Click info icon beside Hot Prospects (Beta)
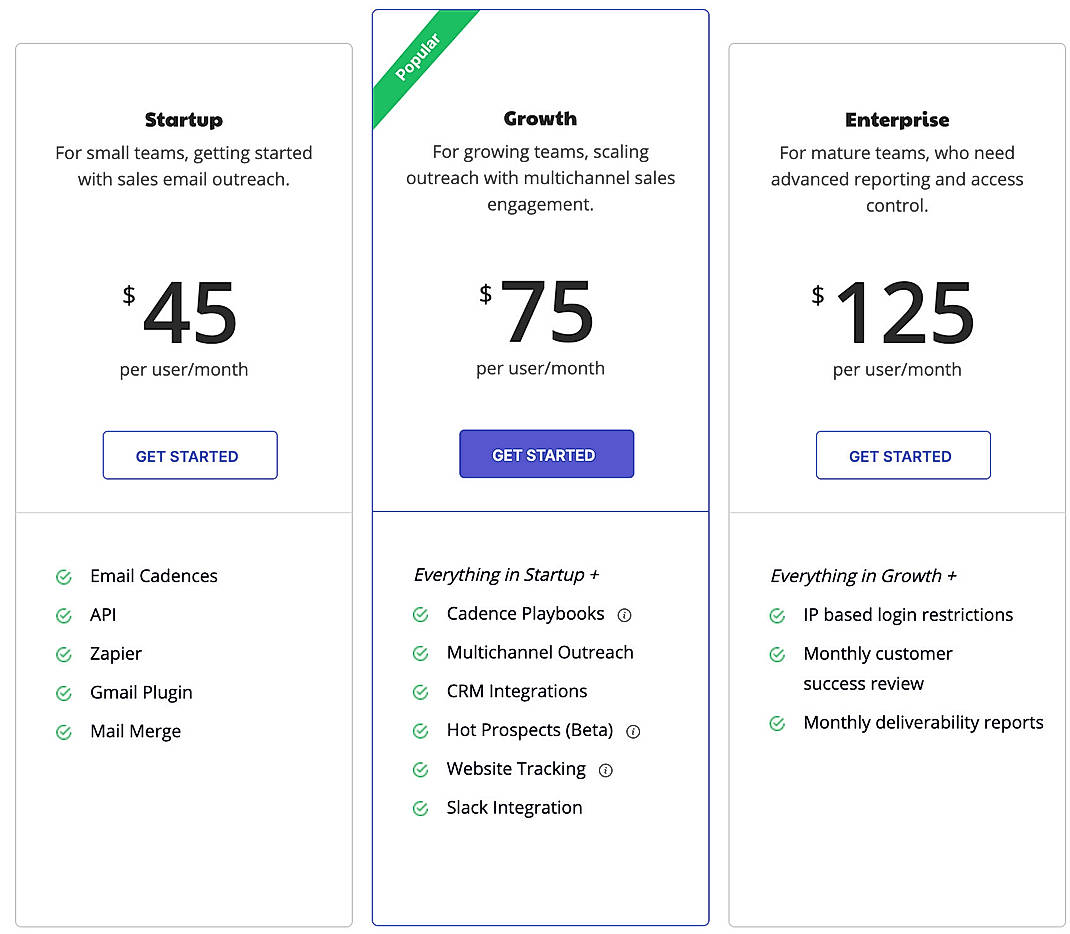 (633, 731)
